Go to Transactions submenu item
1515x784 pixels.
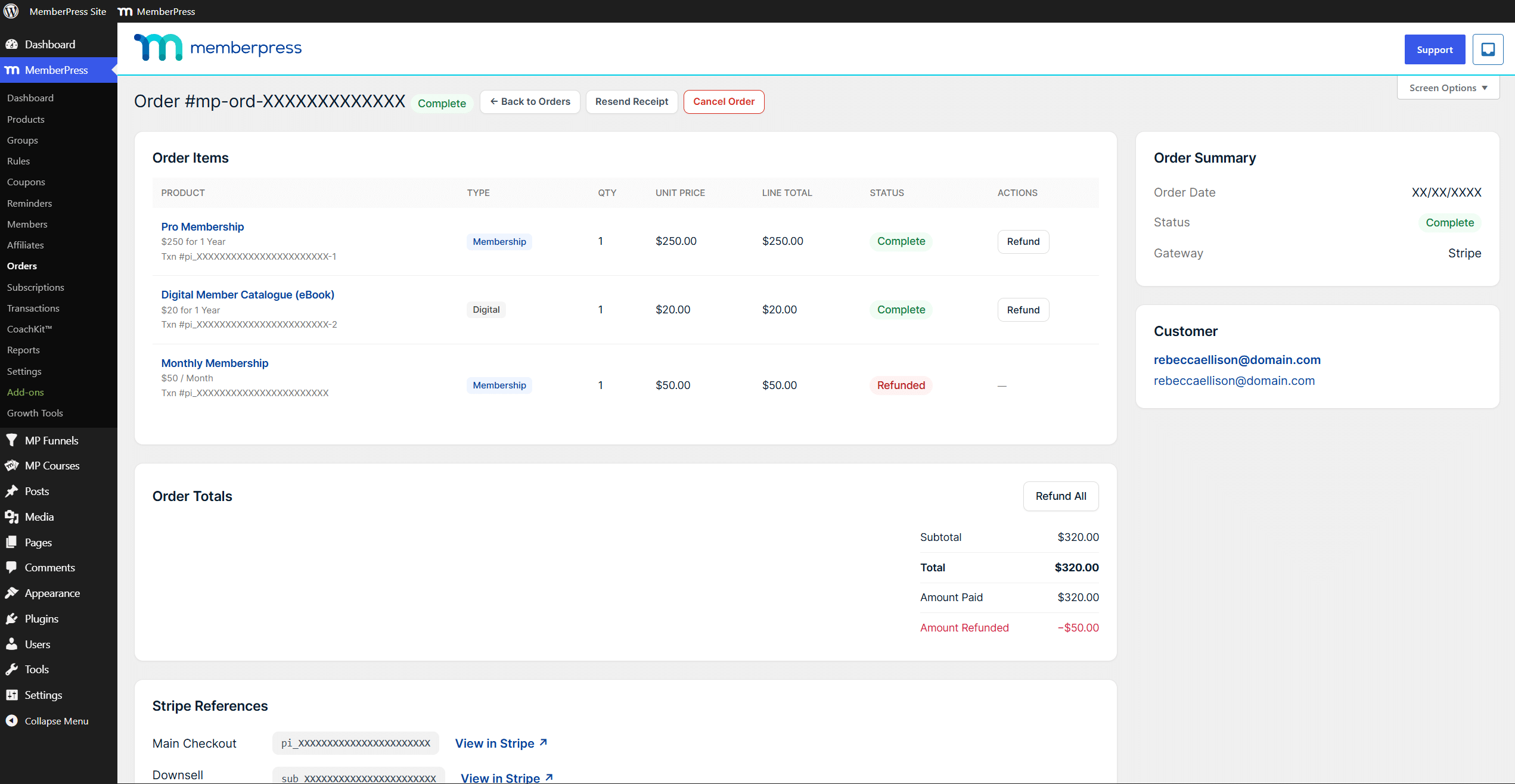tap(33, 308)
